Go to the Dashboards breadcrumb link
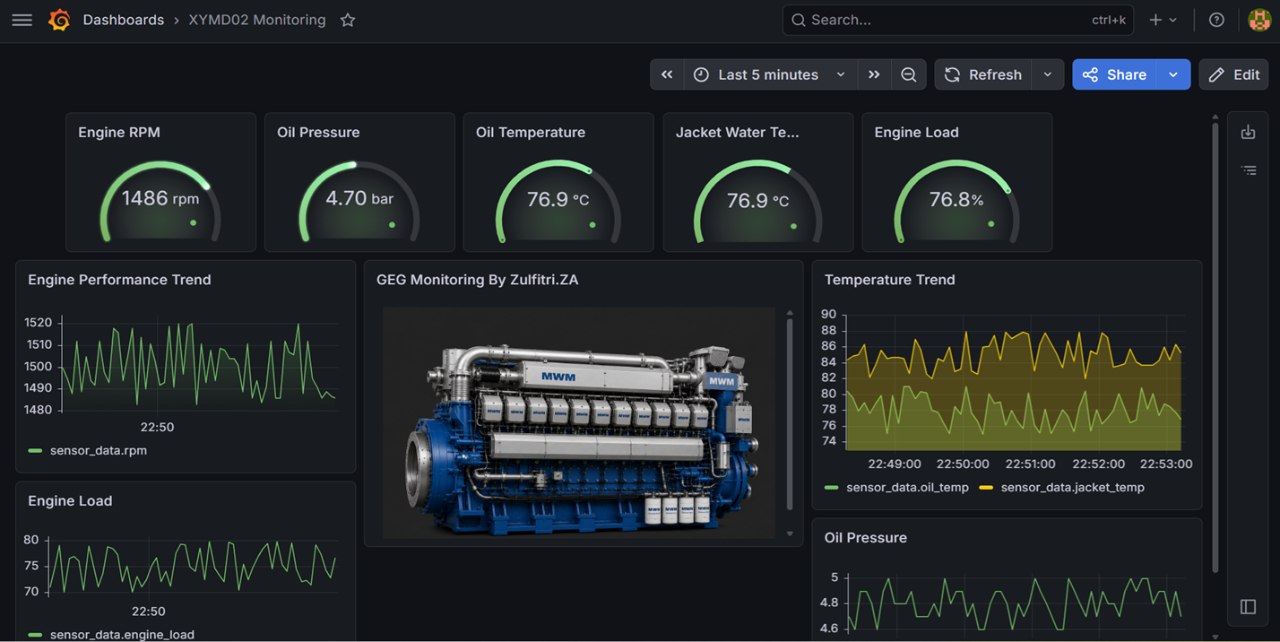This screenshot has width=1280, height=642. point(123,20)
